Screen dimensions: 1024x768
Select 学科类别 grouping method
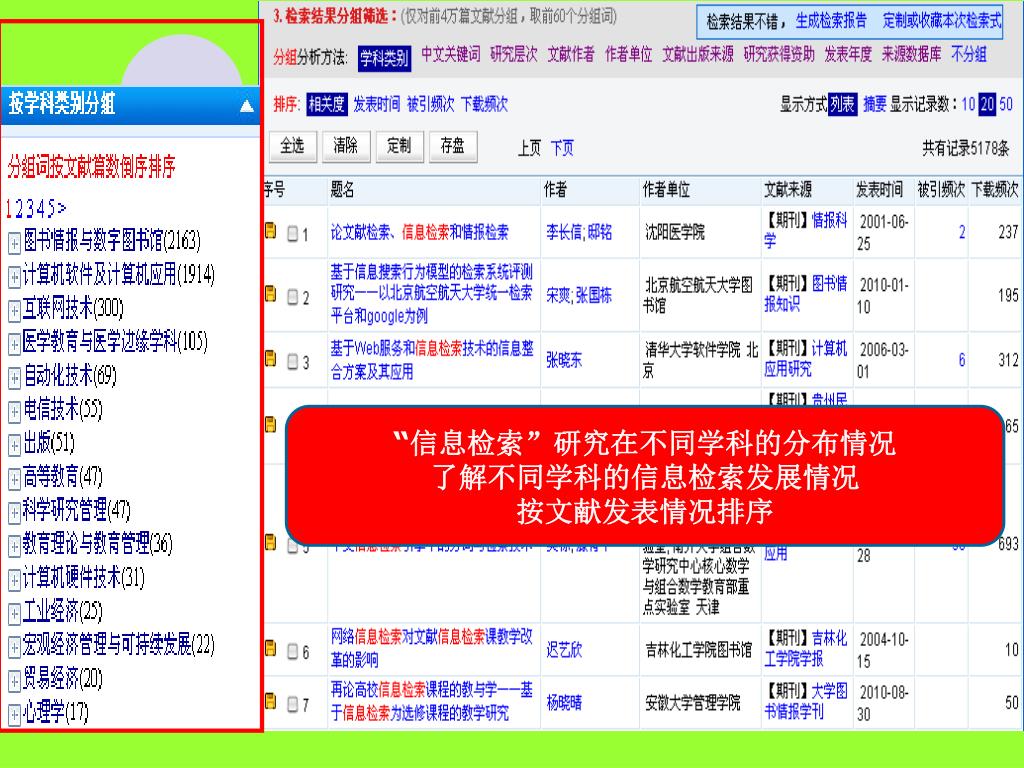(x=384, y=58)
